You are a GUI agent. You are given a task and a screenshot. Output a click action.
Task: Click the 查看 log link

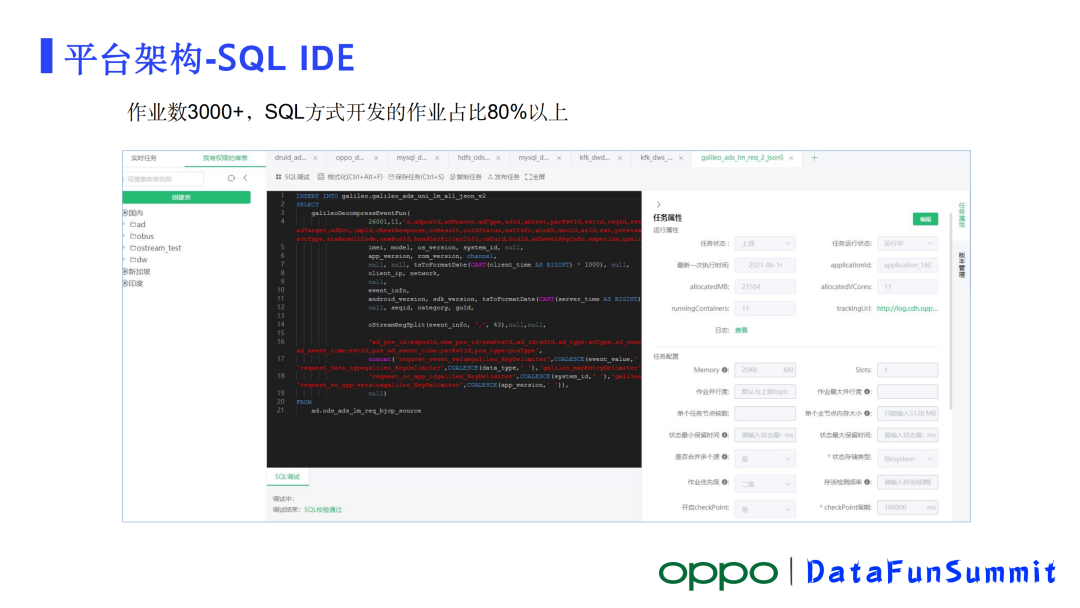point(741,331)
